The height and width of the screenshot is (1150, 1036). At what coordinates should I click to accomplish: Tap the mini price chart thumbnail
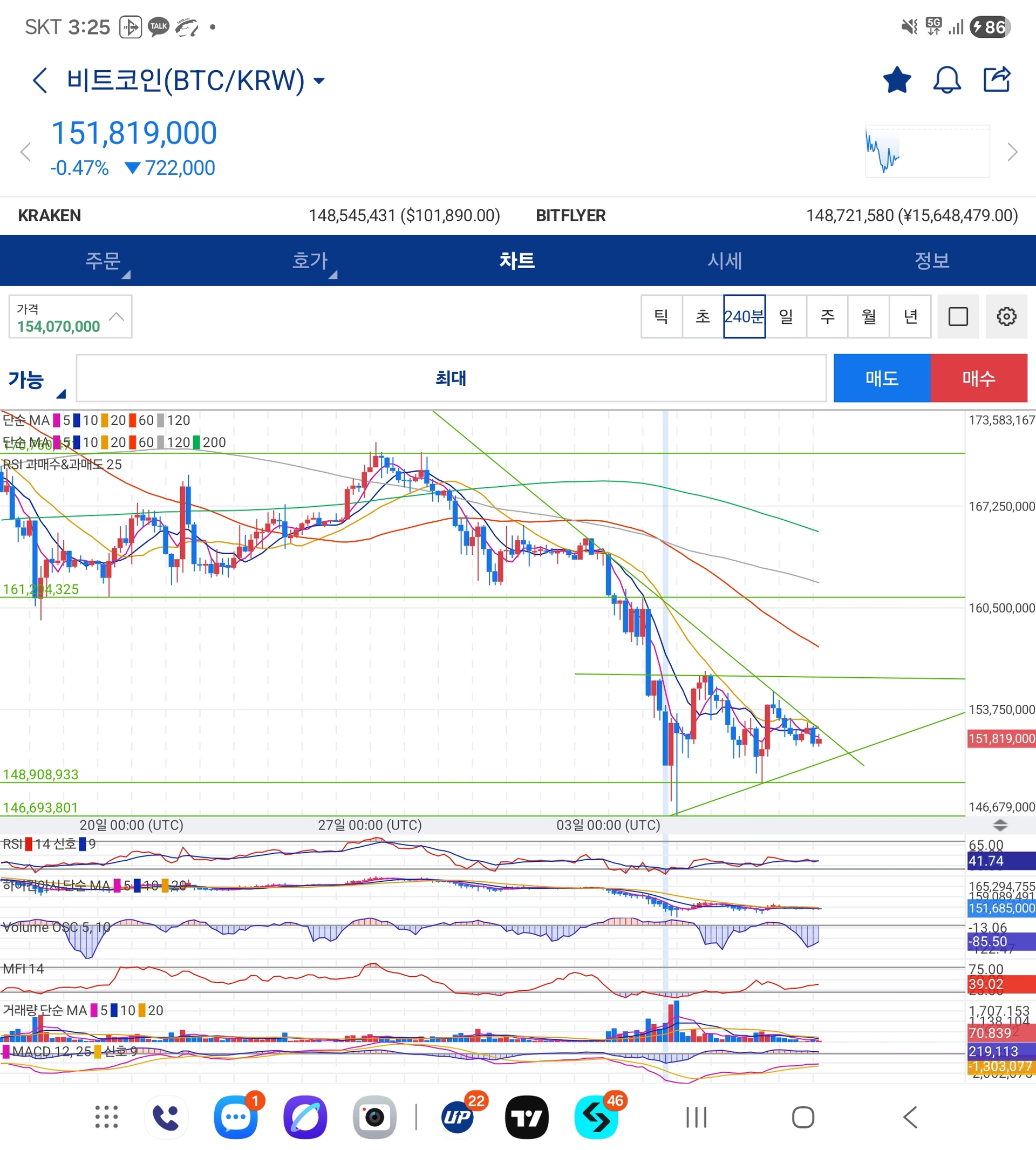[928, 152]
